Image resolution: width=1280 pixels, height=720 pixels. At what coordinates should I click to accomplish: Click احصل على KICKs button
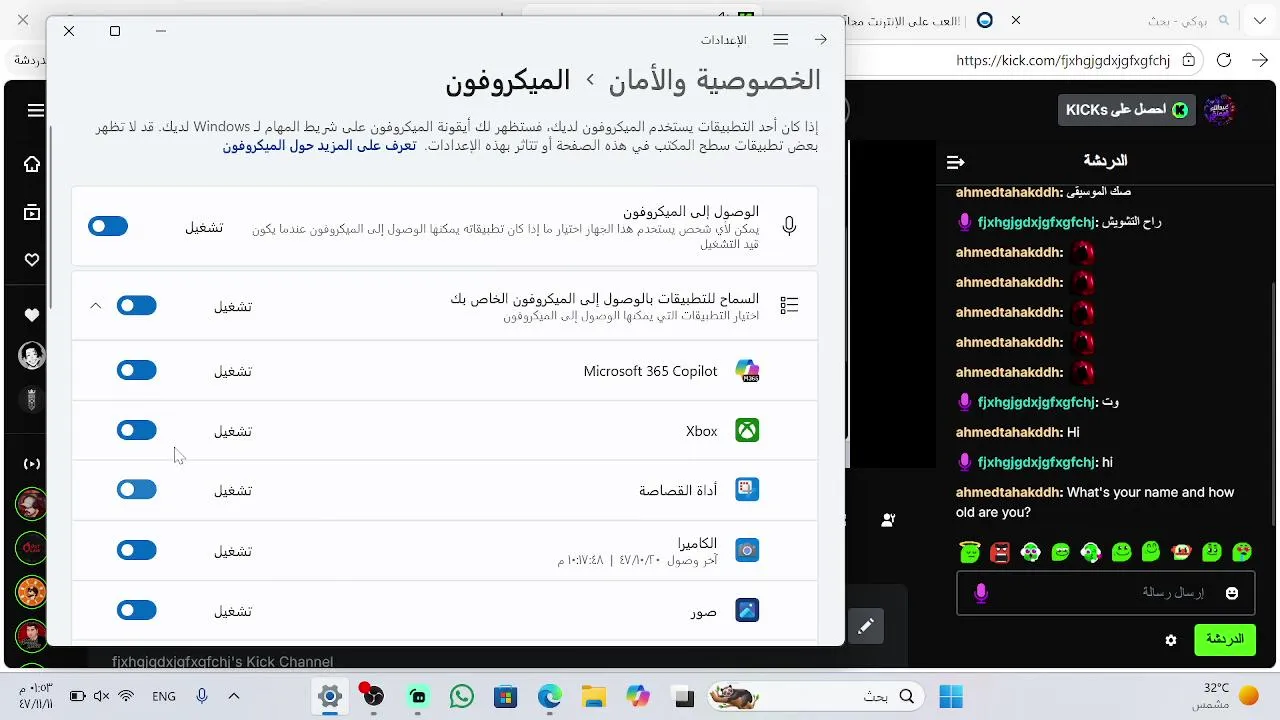coord(1126,110)
